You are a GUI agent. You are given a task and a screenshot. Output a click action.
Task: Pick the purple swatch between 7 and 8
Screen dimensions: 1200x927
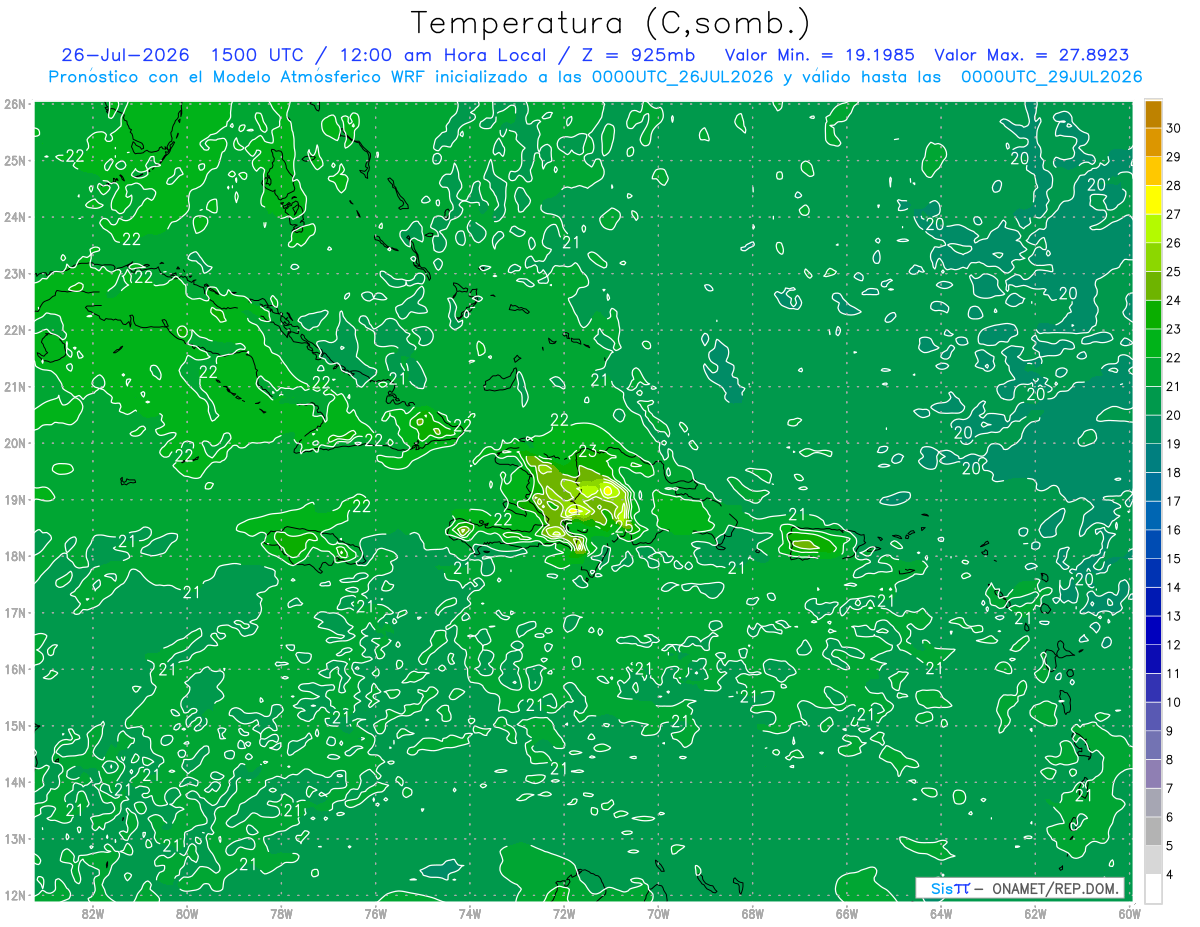[1153, 774]
